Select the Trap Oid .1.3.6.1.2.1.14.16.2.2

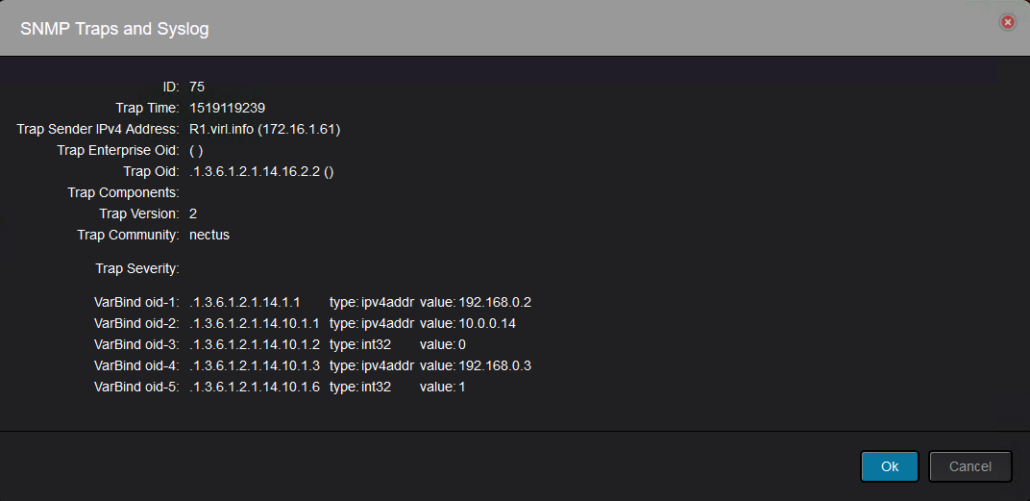click(x=255, y=172)
